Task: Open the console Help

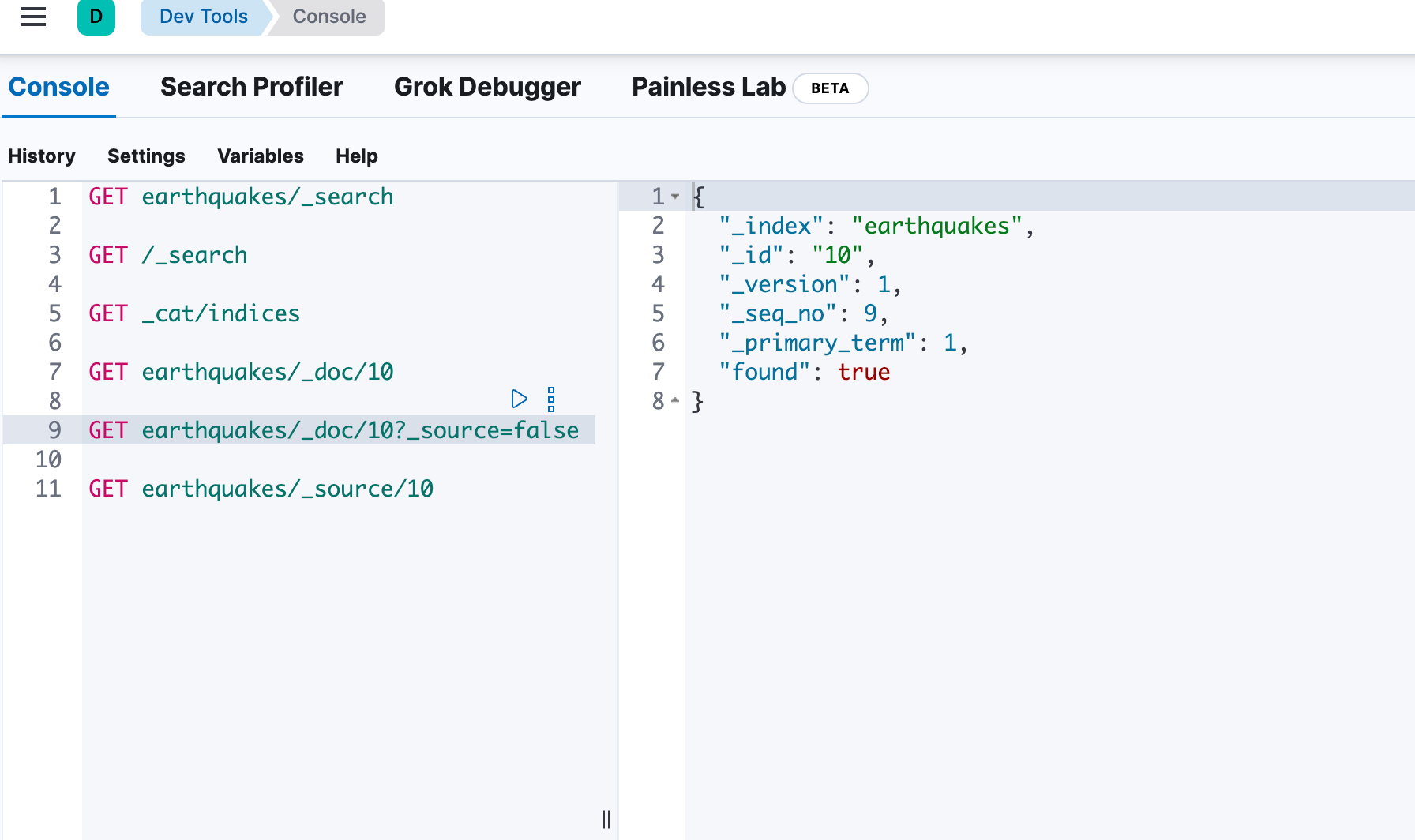Action: [x=356, y=156]
